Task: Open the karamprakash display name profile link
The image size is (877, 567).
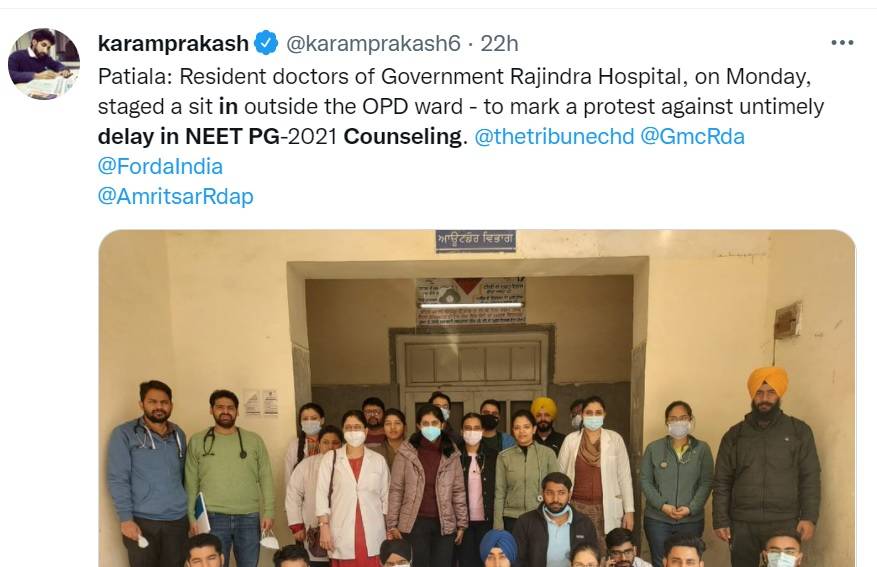Action: click(x=173, y=43)
